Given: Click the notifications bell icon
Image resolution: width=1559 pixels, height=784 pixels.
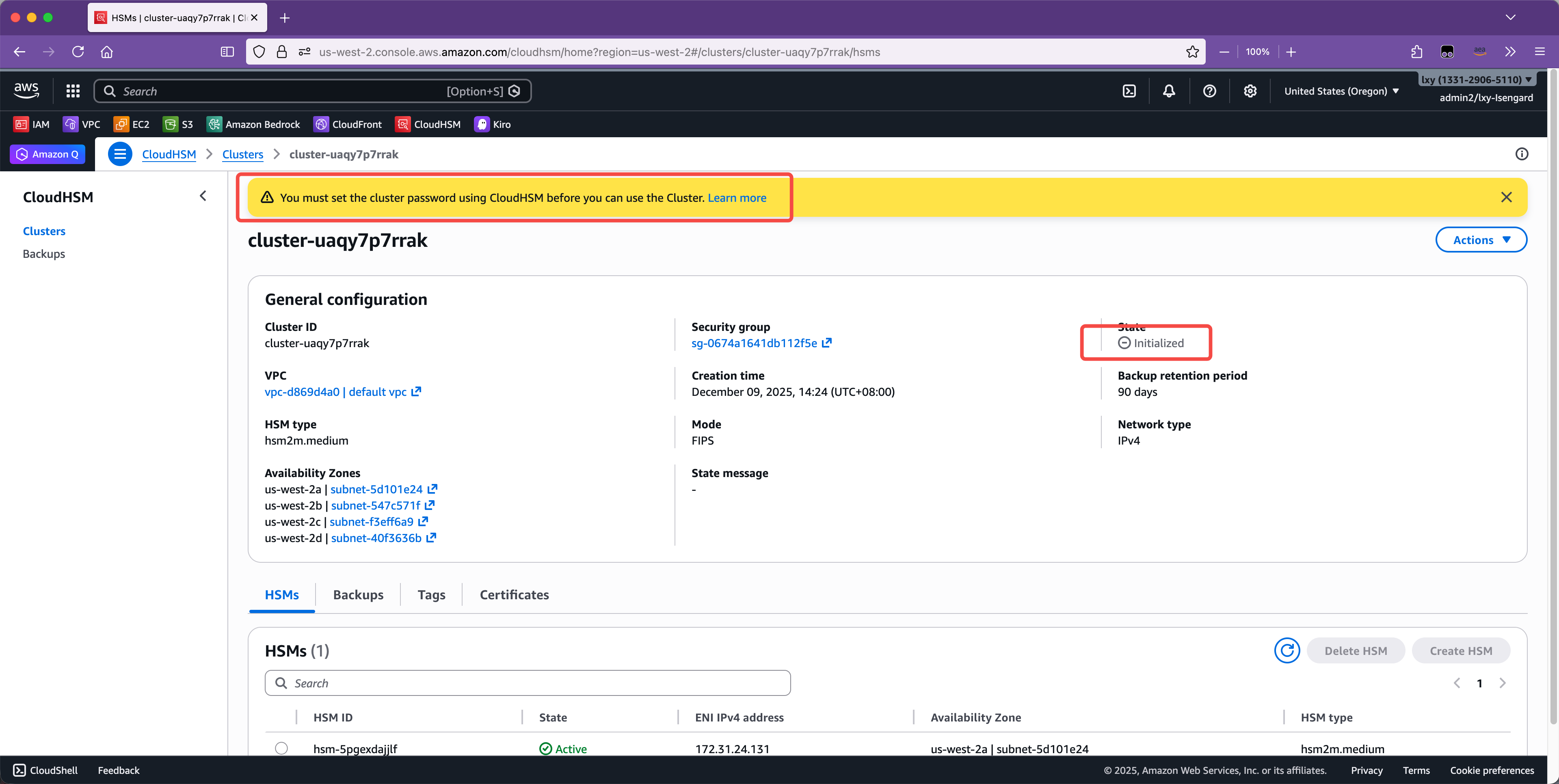Looking at the screenshot, I should 1169,91.
